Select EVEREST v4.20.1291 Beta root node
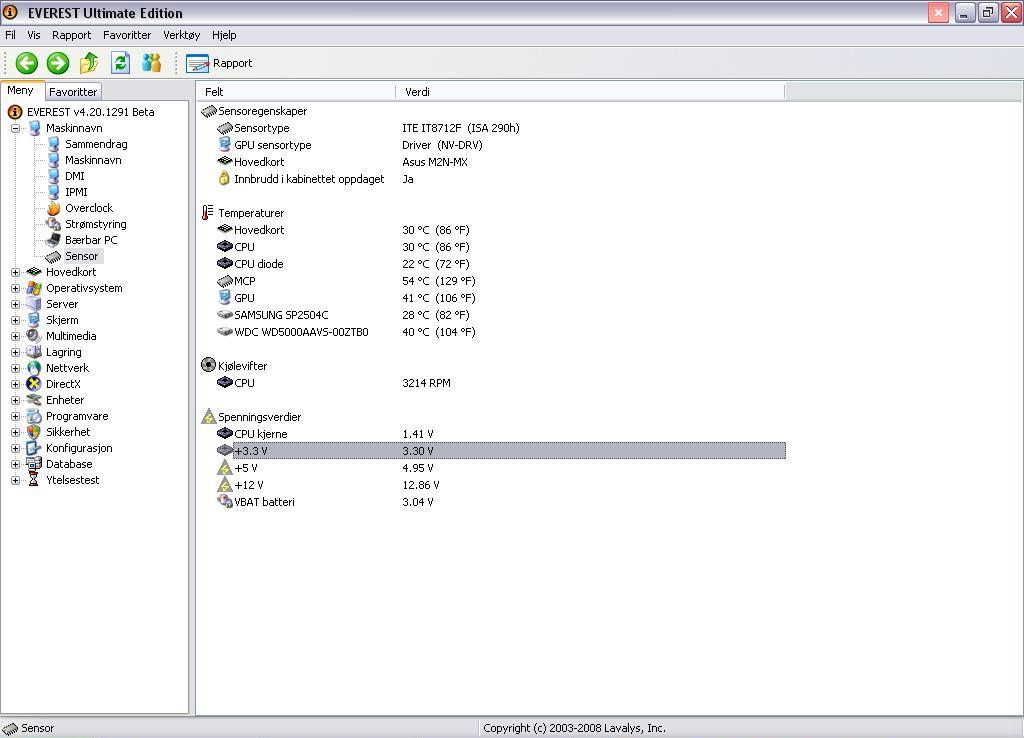1024x738 pixels. pyautogui.click(x=91, y=112)
